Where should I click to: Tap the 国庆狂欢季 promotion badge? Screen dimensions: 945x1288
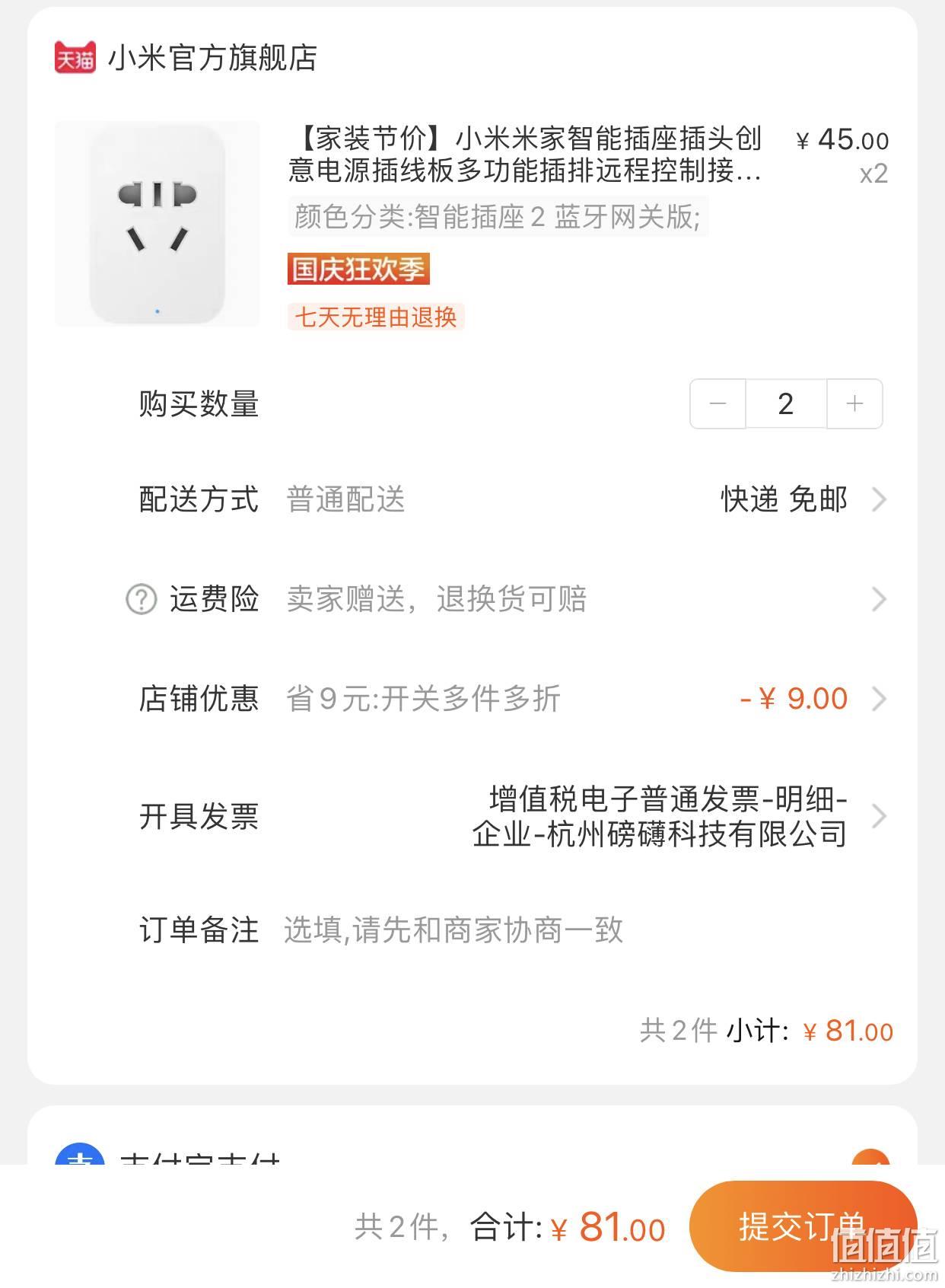click(x=358, y=269)
